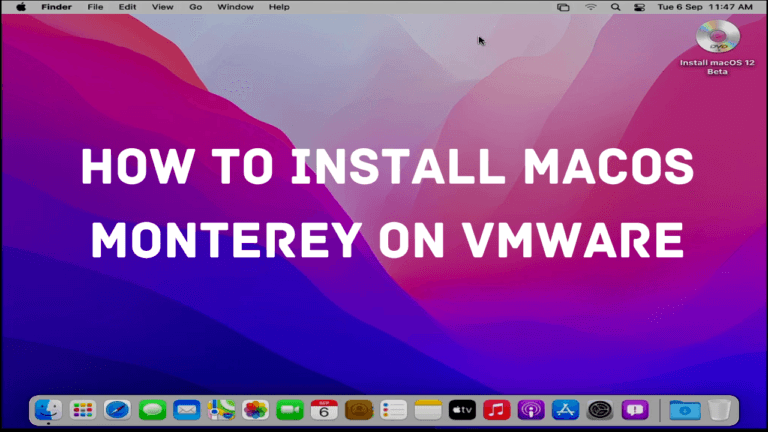
Task: Open the File menu
Action: 95,7
